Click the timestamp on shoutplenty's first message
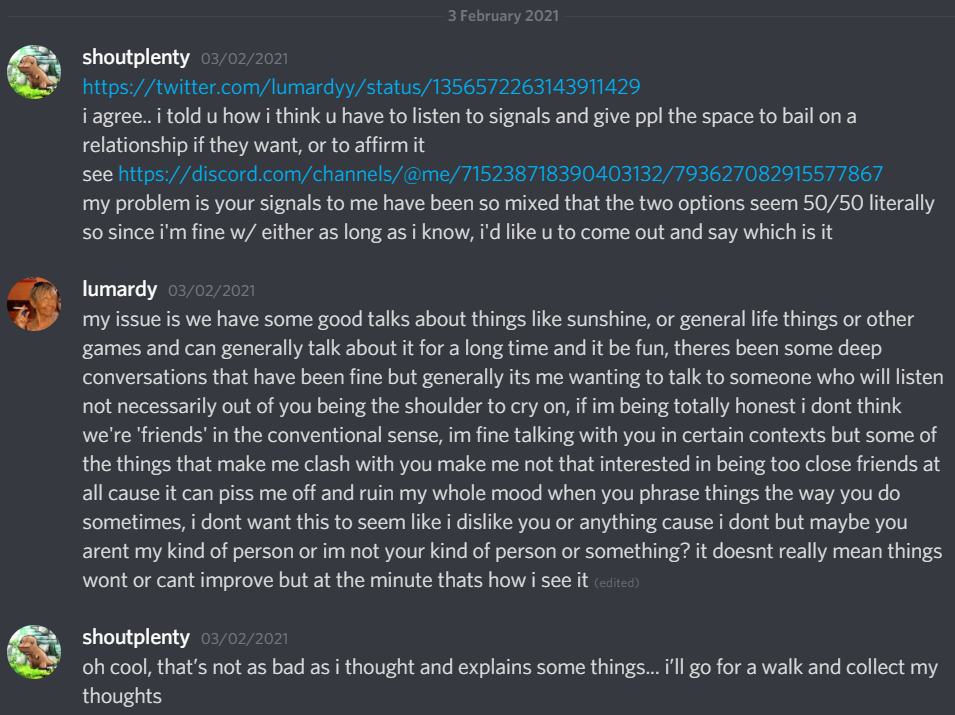The height and width of the screenshot is (715, 955). [244, 59]
